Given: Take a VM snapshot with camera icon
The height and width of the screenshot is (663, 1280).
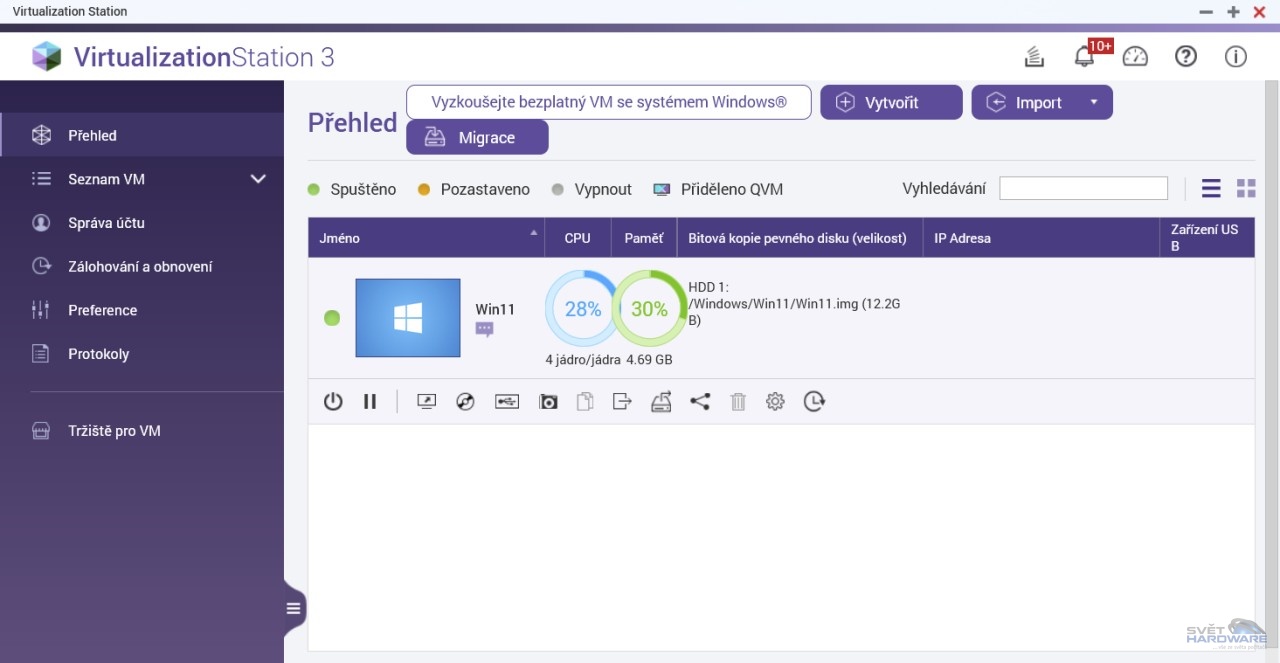Looking at the screenshot, I should tap(548, 402).
